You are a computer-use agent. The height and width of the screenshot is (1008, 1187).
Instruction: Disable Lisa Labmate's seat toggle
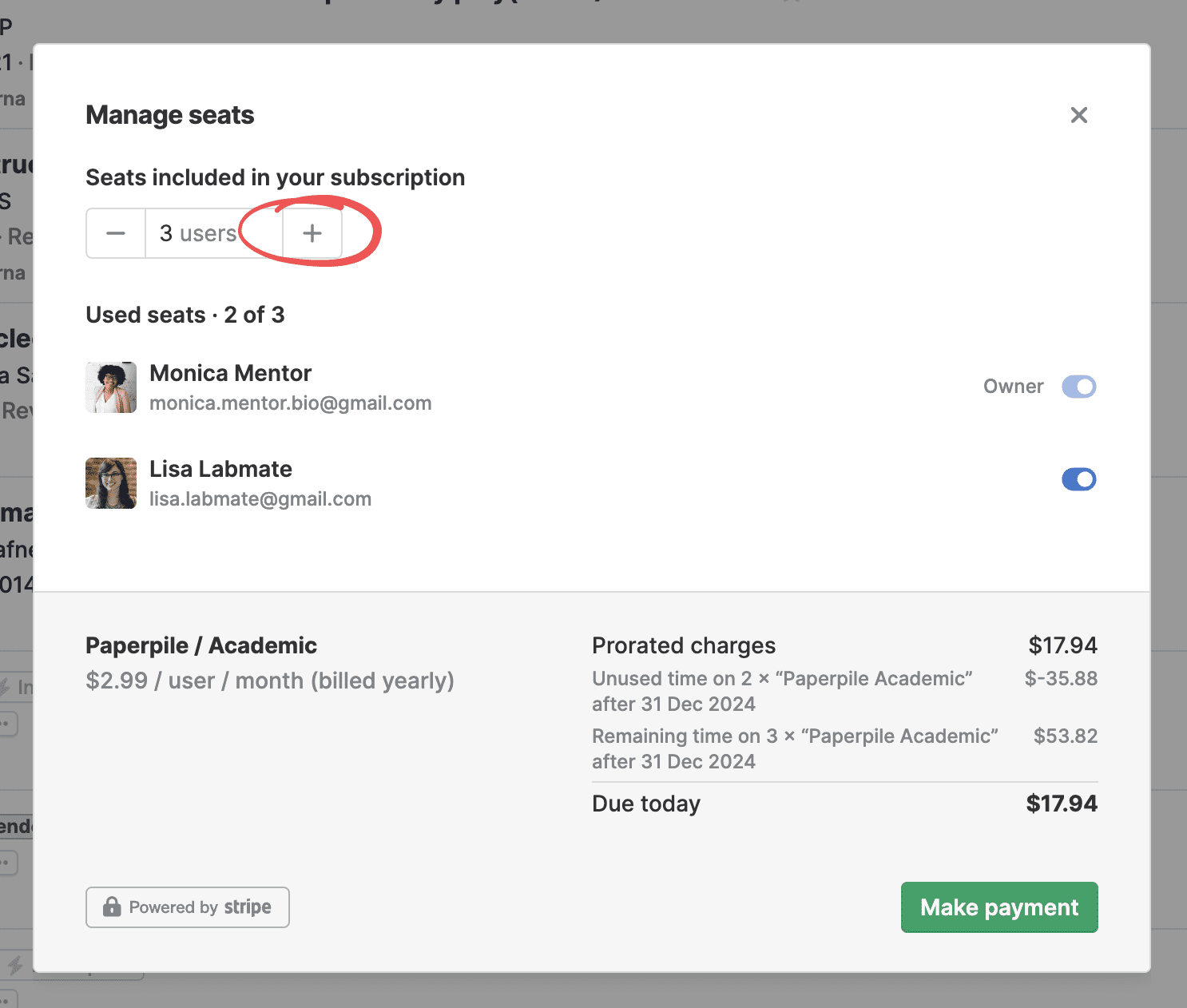pyautogui.click(x=1078, y=479)
